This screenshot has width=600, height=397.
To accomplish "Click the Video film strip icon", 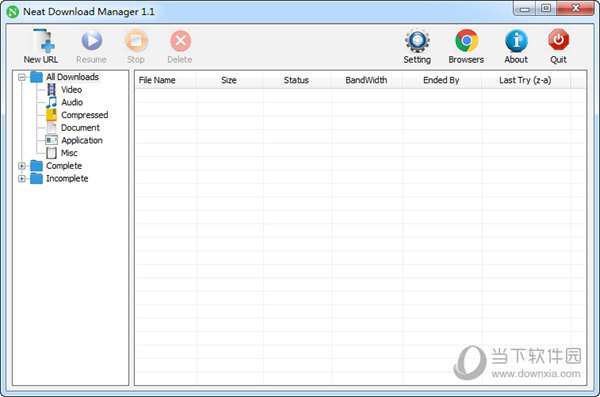I will (x=51, y=90).
